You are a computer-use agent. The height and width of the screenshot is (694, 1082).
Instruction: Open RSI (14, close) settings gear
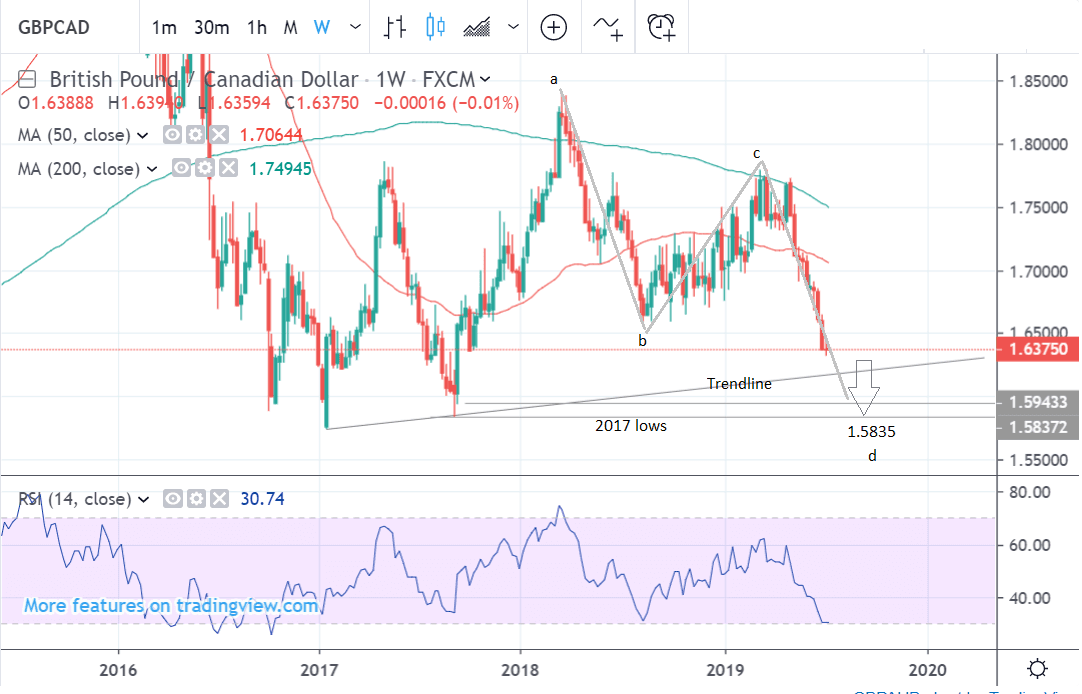coord(194,498)
